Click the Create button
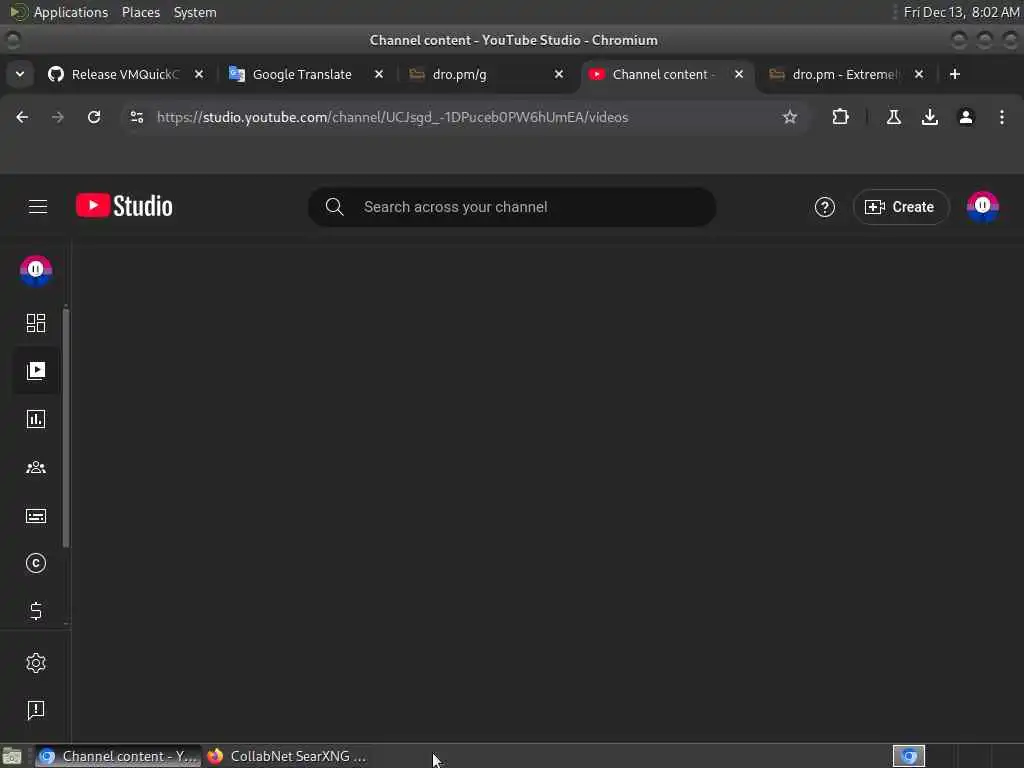This screenshot has width=1024, height=768. [x=901, y=207]
